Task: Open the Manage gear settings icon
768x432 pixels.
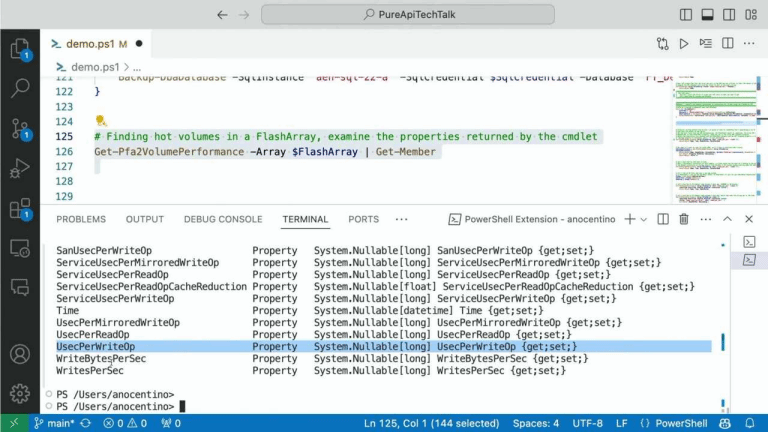Action: 20,392
